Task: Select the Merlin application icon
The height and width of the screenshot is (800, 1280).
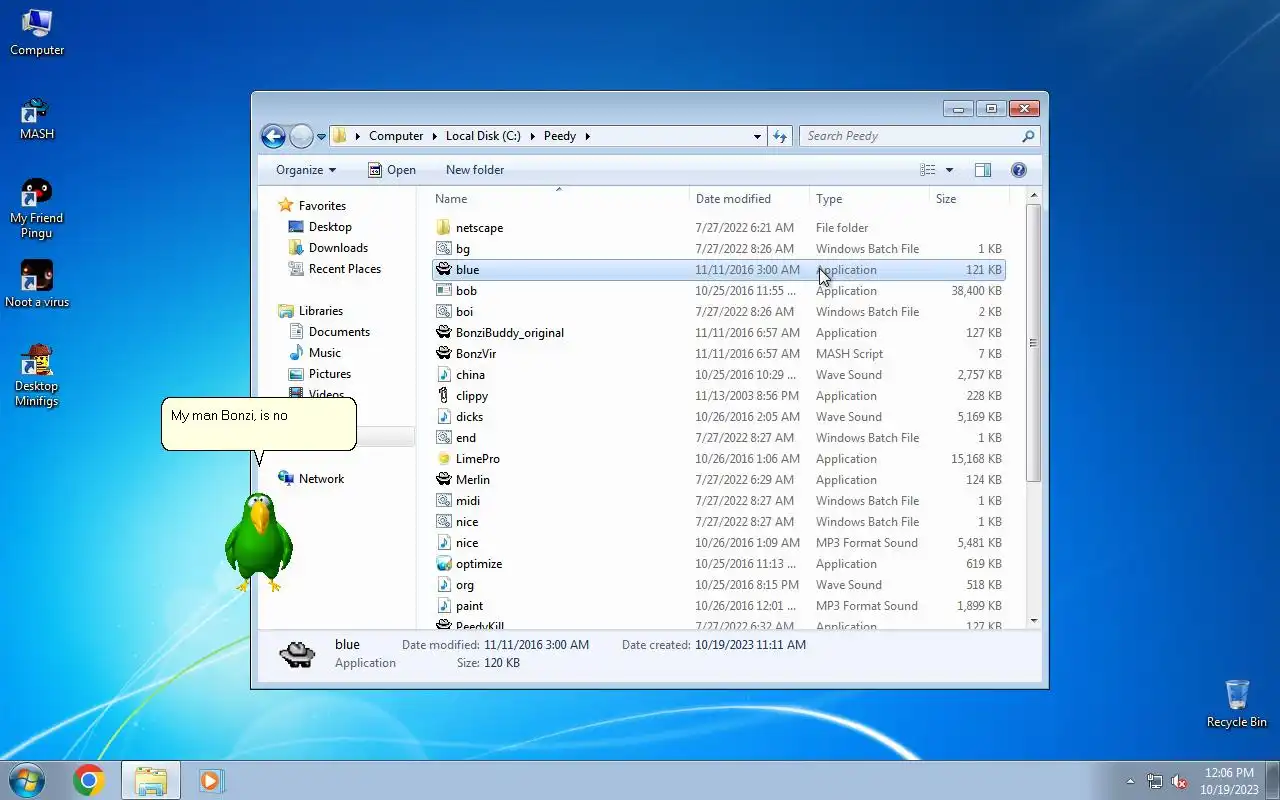Action: pyautogui.click(x=444, y=480)
